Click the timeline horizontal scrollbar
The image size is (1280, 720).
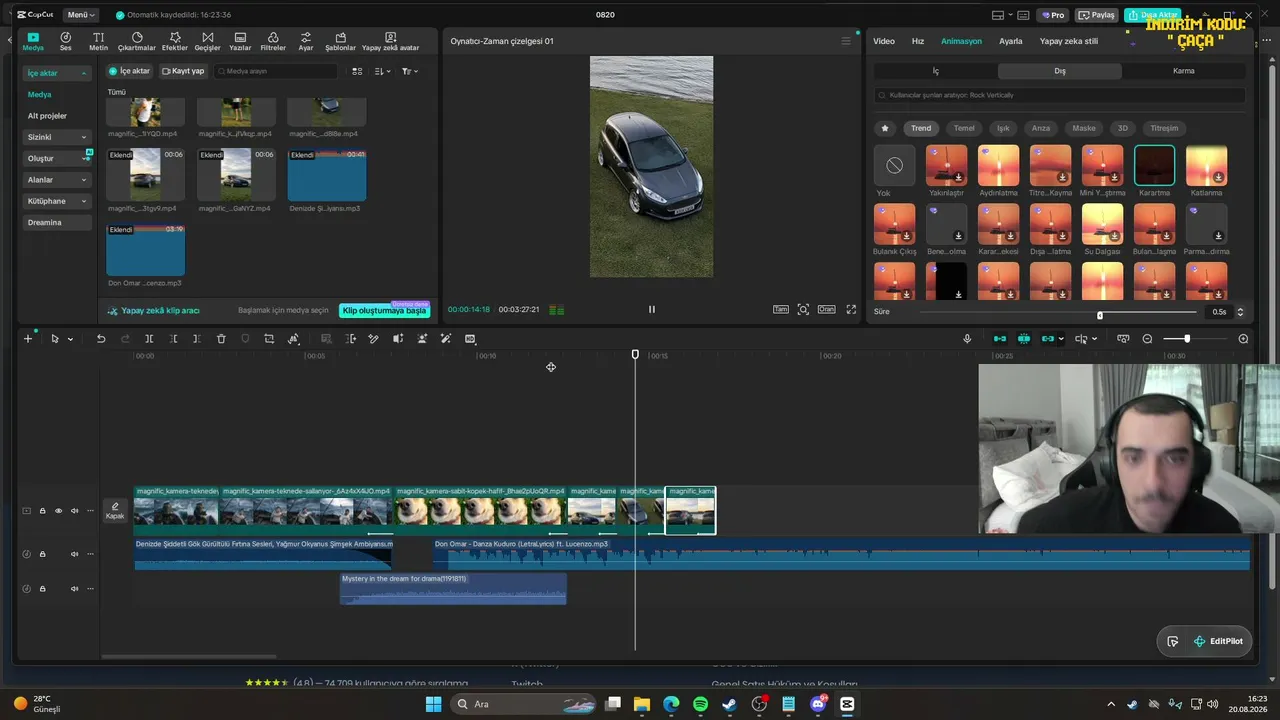[188, 657]
